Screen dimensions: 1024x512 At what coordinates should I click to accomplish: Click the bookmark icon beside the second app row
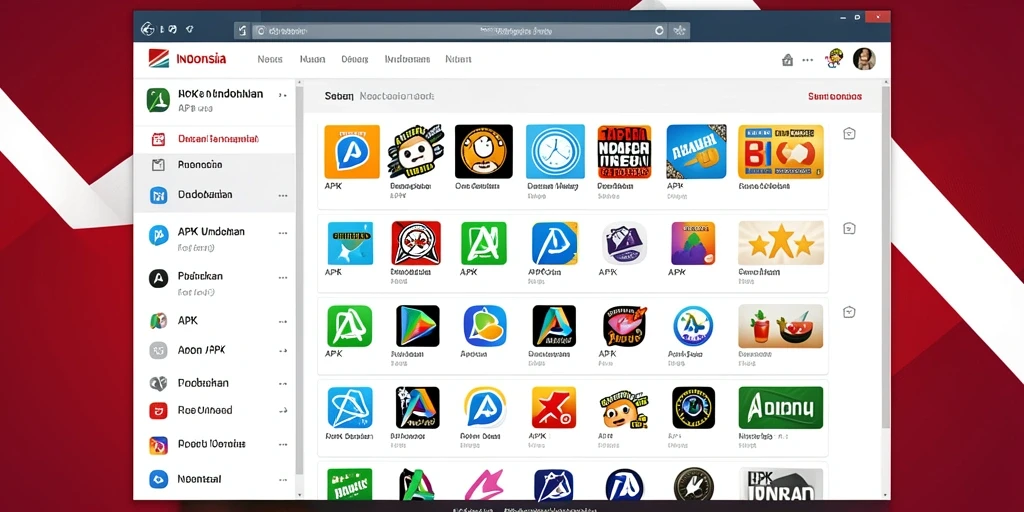tap(849, 229)
